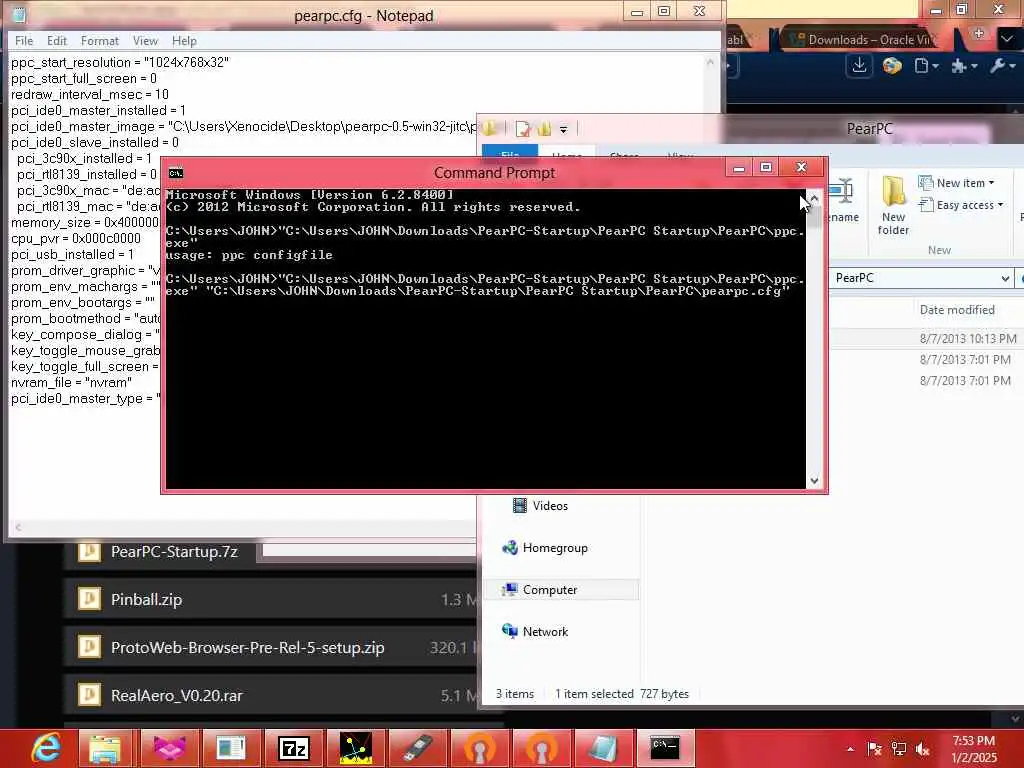Open the New item dropdown in Explorer
The image size is (1024, 768).
[x=956, y=183]
